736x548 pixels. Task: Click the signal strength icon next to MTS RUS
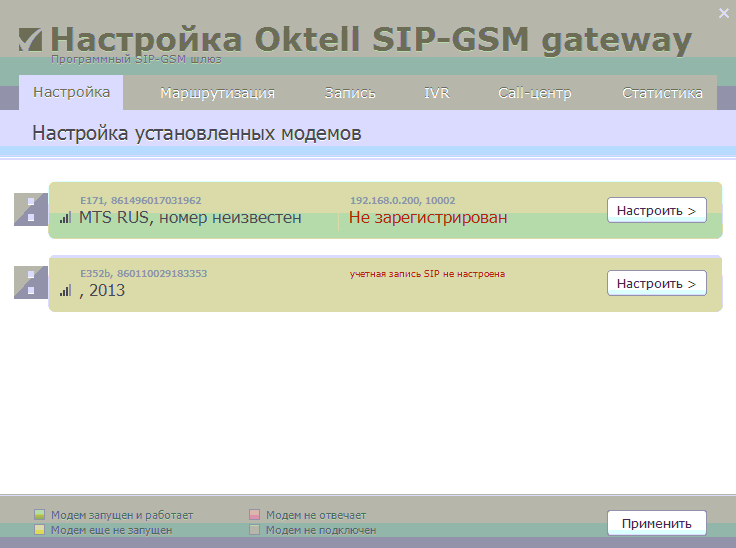click(x=65, y=217)
